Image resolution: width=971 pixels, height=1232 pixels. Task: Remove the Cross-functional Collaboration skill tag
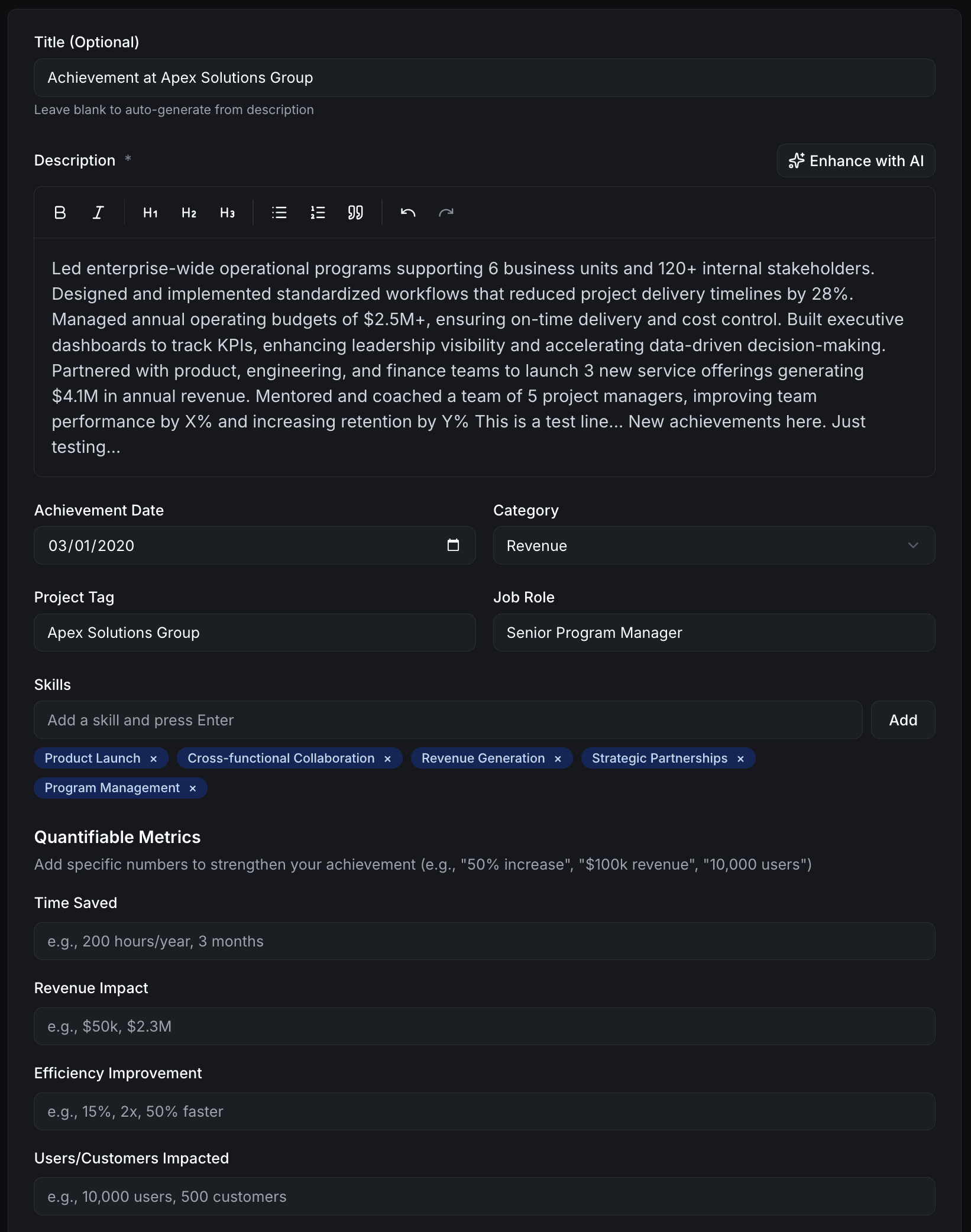(x=388, y=759)
